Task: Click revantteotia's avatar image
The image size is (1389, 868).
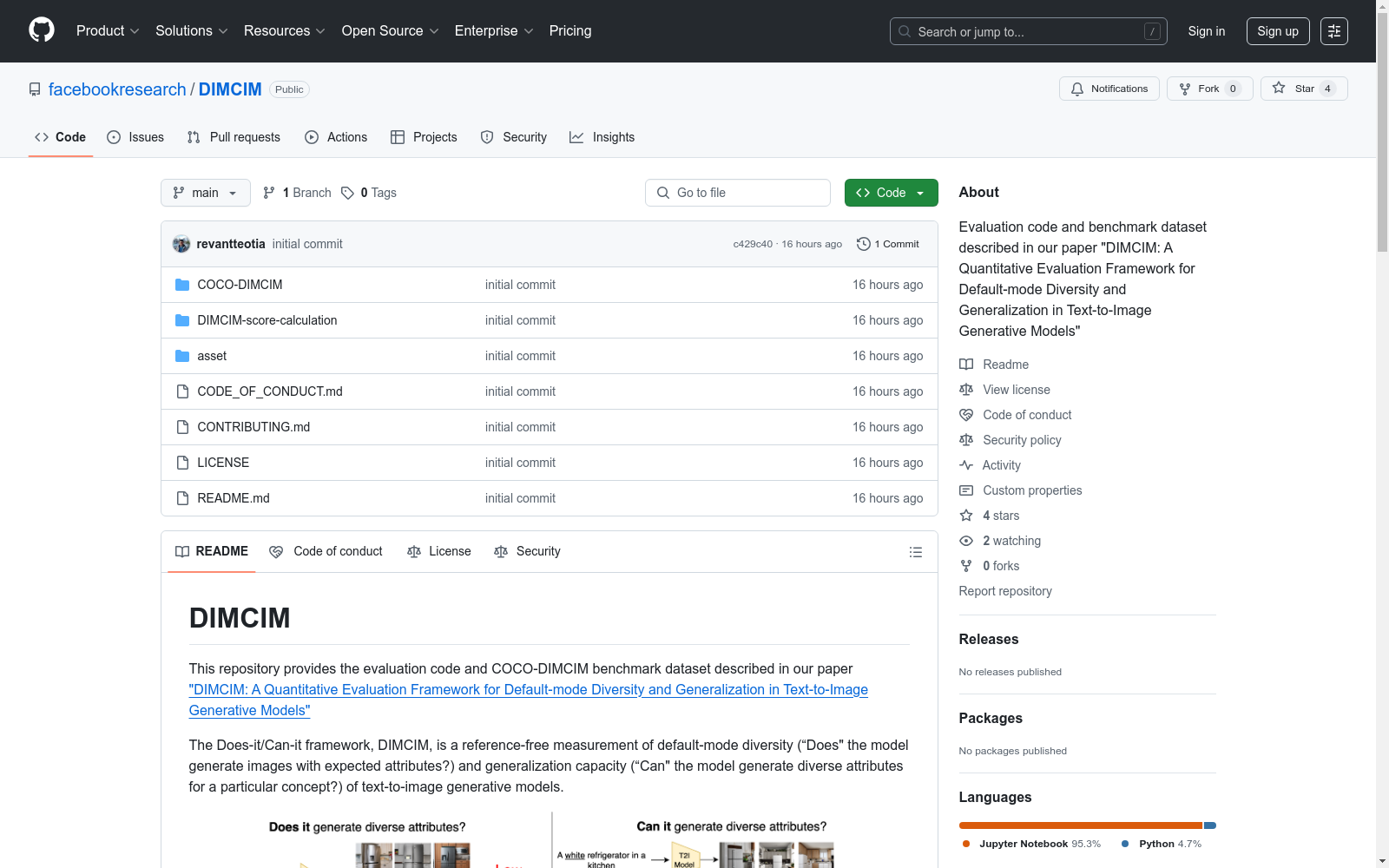Action: coord(181,244)
